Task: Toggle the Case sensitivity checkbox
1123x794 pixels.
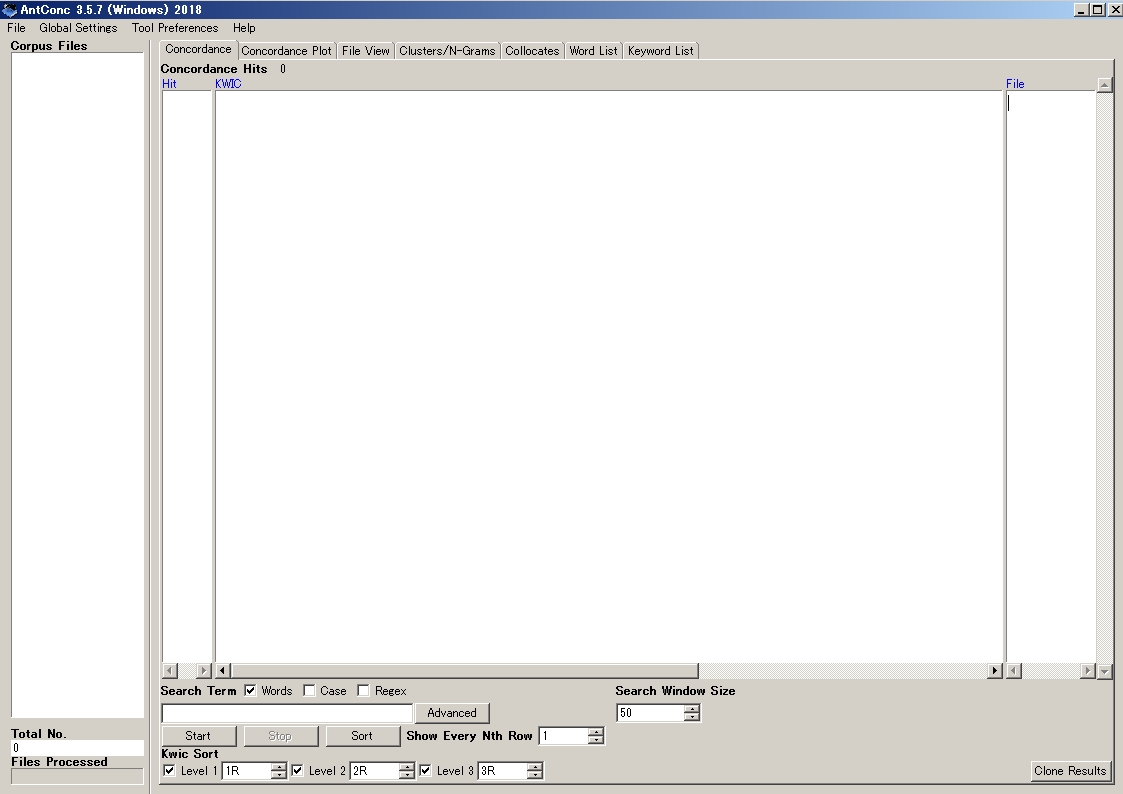Action: (x=309, y=690)
